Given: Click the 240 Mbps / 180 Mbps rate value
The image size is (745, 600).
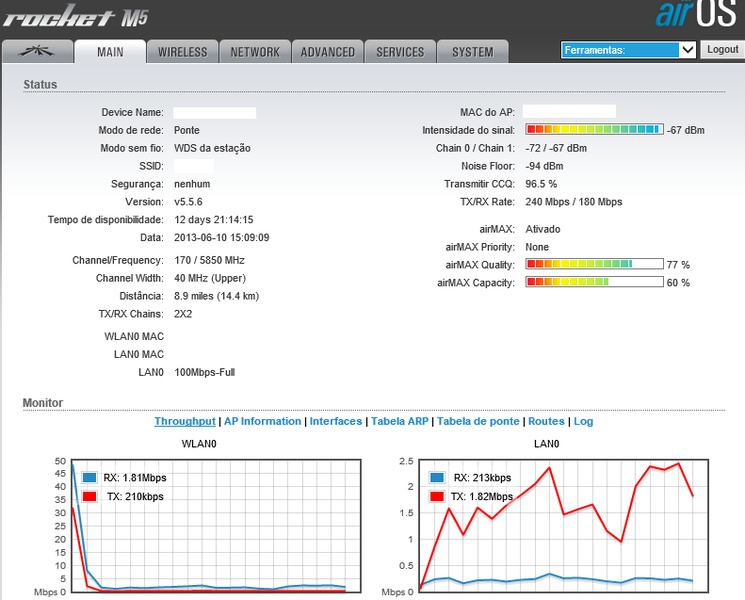Looking at the screenshot, I should pyautogui.click(x=573, y=202).
